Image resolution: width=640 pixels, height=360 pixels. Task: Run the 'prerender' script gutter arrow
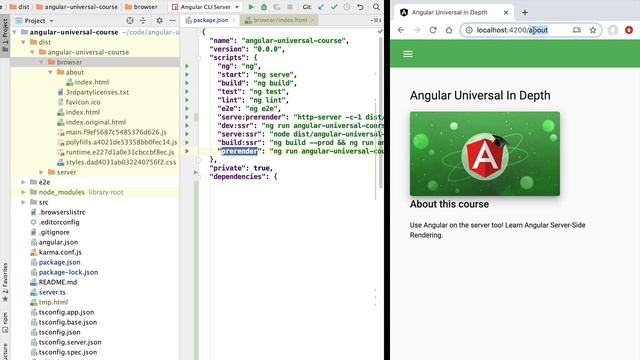pos(187,151)
